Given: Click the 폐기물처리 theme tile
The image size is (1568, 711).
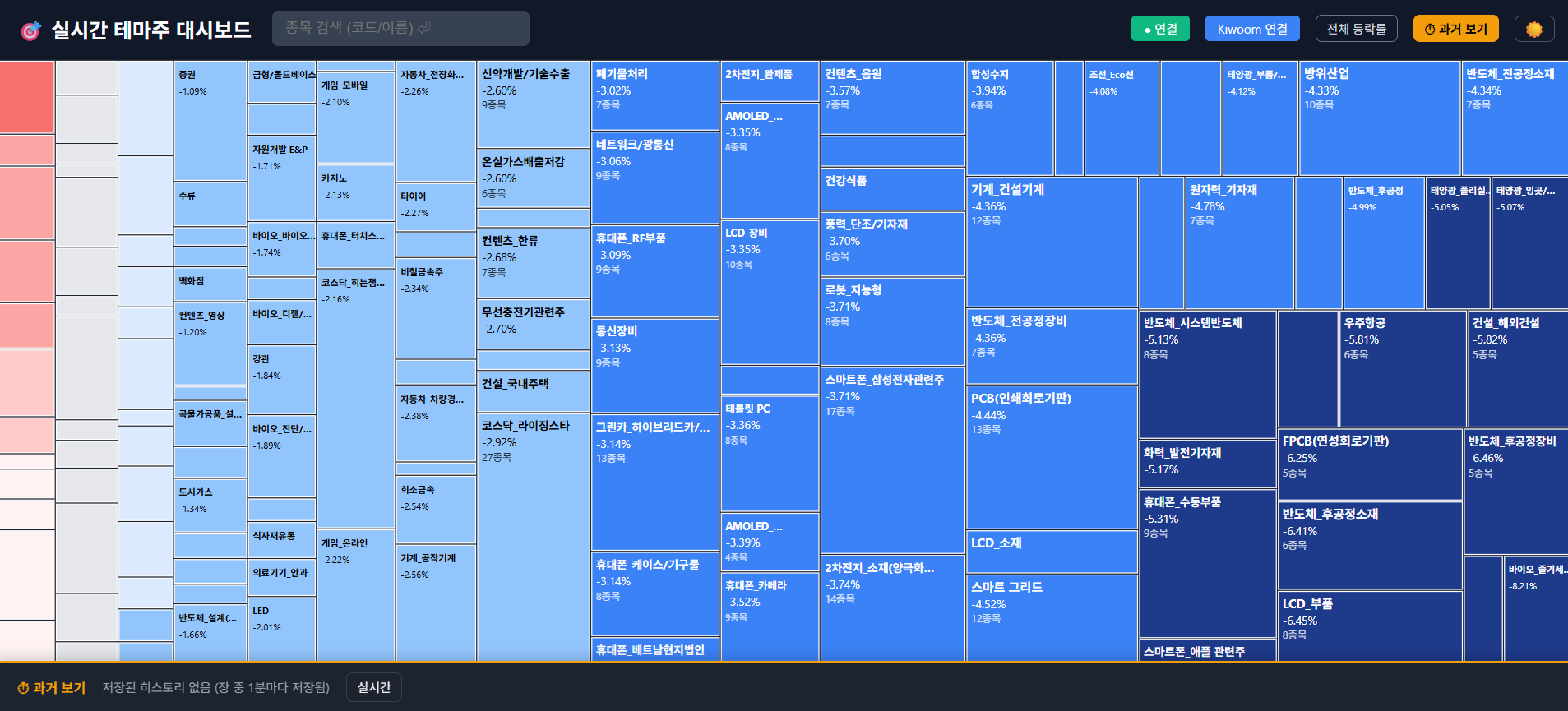Looking at the screenshot, I should pos(655,95).
